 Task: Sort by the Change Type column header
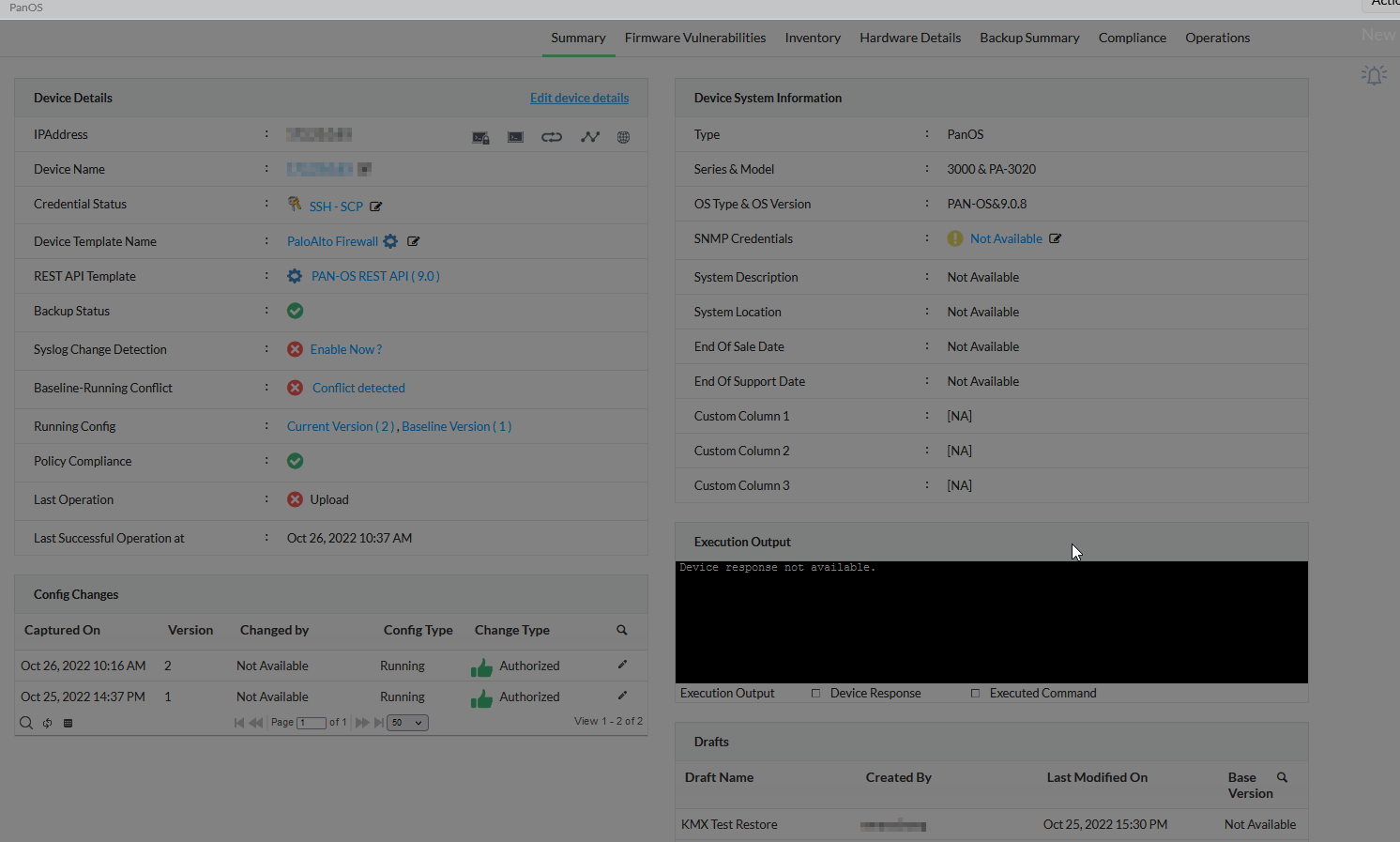coord(512,630)
